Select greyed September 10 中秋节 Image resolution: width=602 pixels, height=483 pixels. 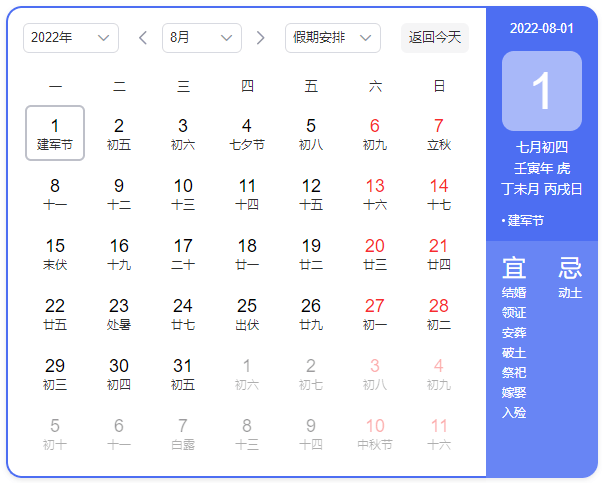coord(375,433)
